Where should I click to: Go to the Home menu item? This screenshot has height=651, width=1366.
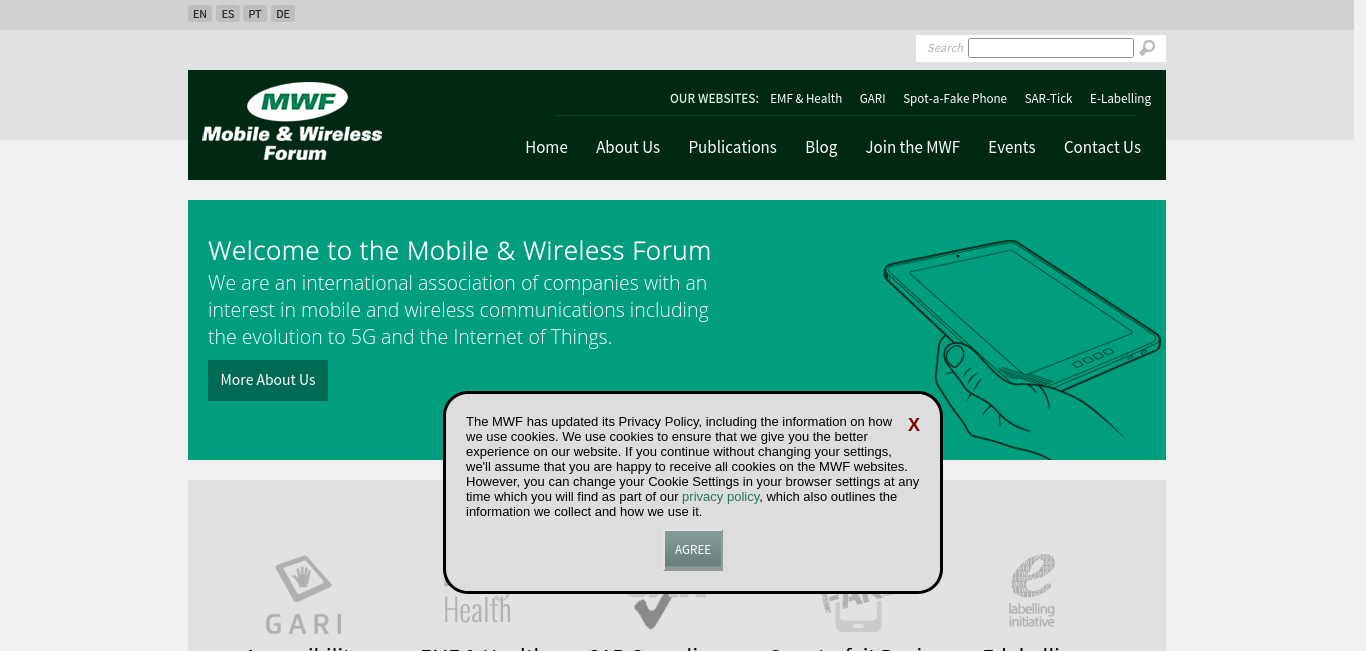click(546, 147)
